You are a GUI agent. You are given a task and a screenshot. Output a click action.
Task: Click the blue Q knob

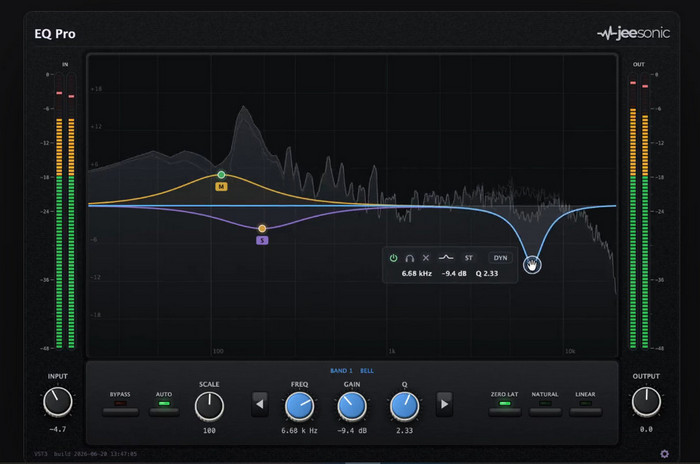pos(404,406)
